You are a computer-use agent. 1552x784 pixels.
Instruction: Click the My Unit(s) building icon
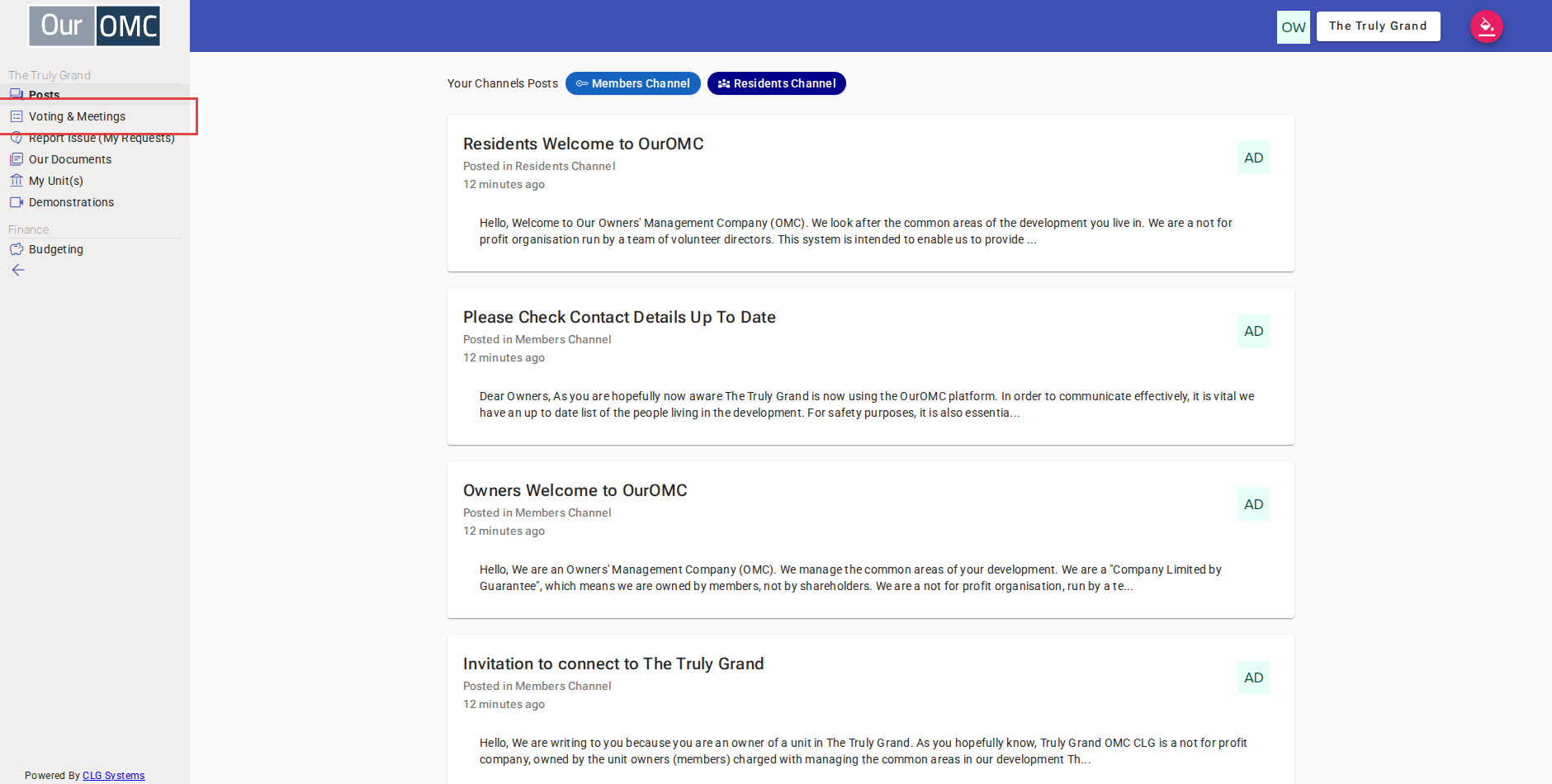coord(17,181)
